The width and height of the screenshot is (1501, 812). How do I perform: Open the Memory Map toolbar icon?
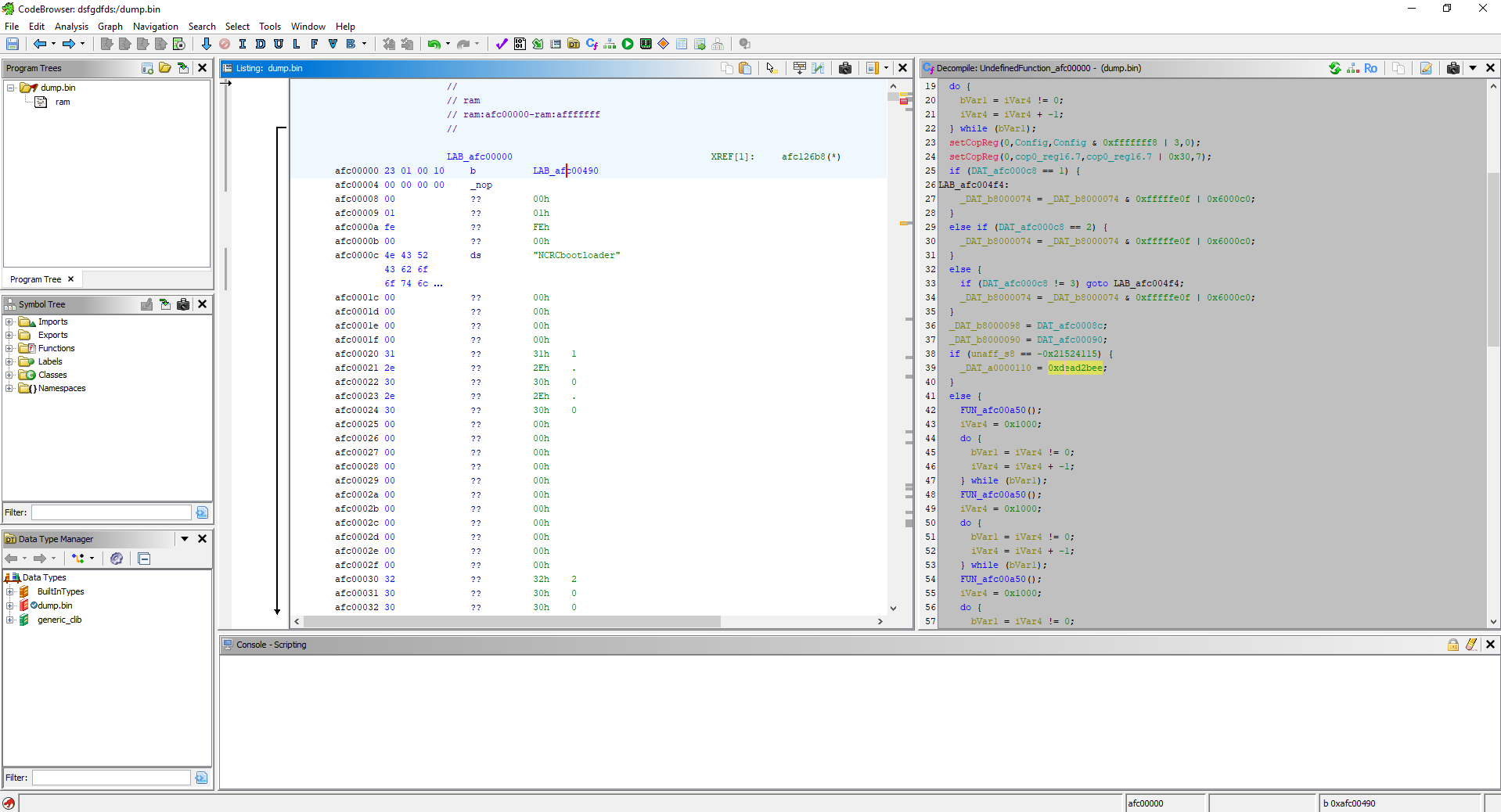tap(646, 44)
